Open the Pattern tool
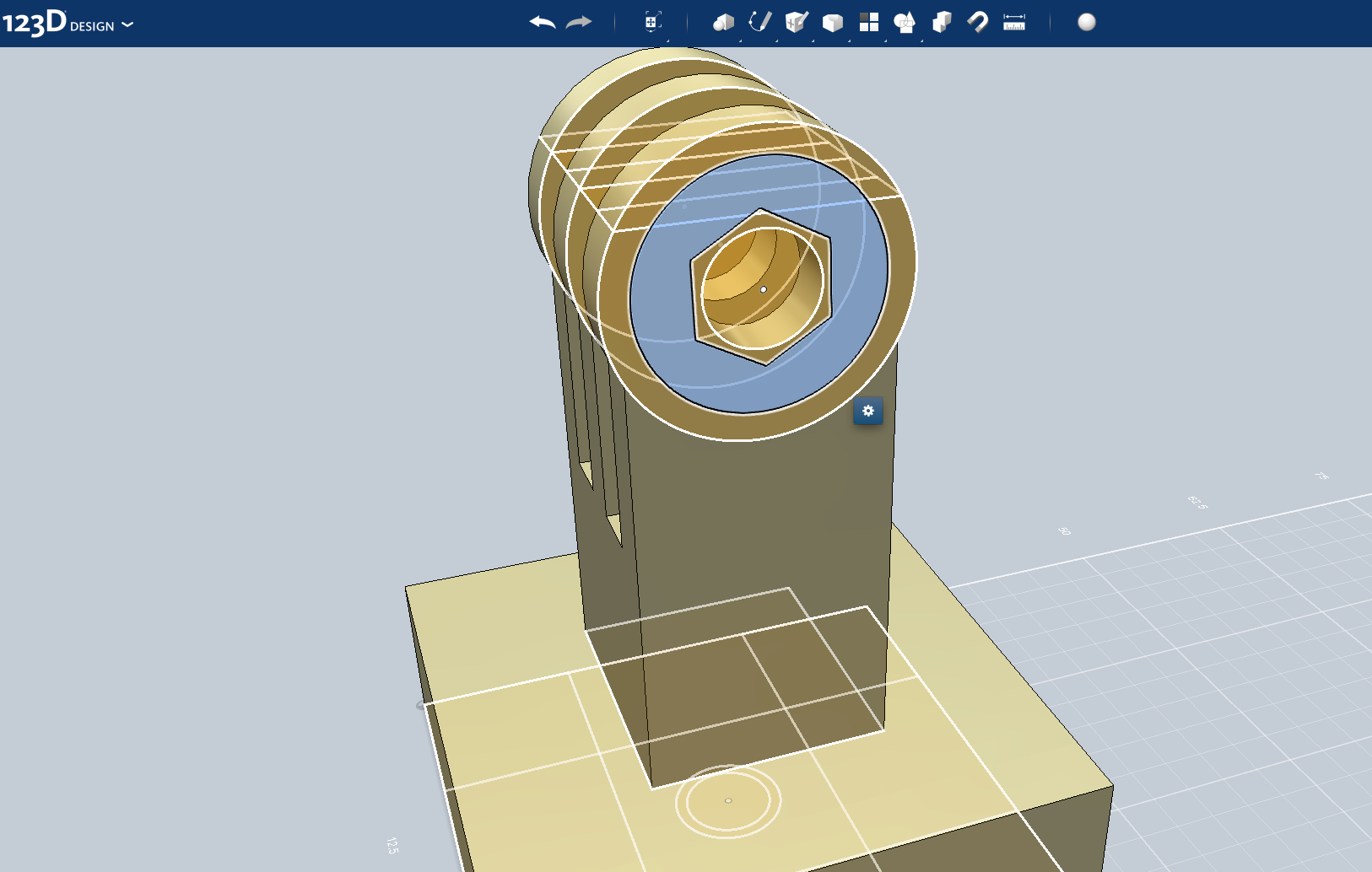Viewport: 1372px width, 872px height. [869, 23]
